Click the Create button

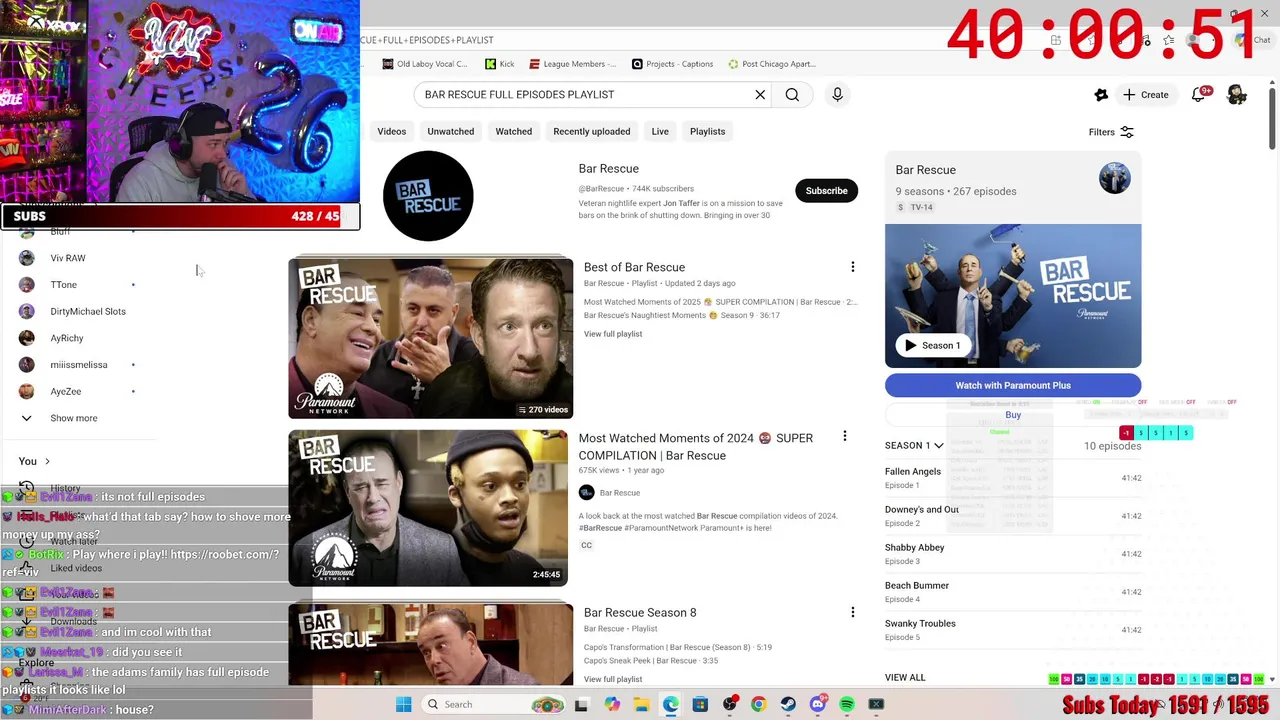(x=1146, y=95)
